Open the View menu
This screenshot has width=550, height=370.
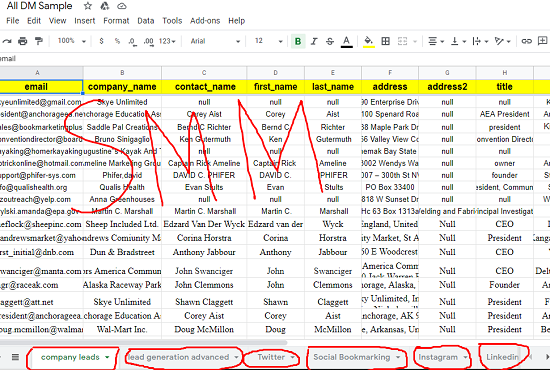pos(58,21)
